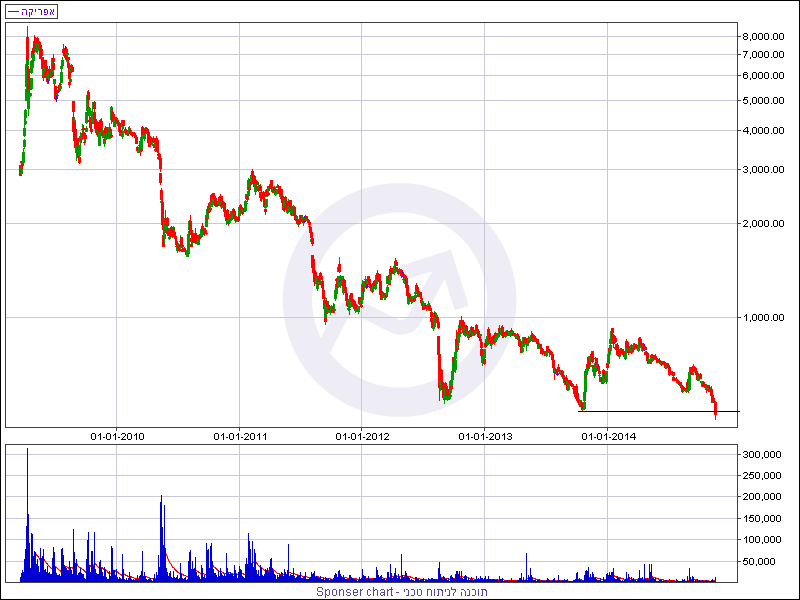Select the 250,000 volume axis label
Viewport: 800px width, 600px height.
[762, 476]
